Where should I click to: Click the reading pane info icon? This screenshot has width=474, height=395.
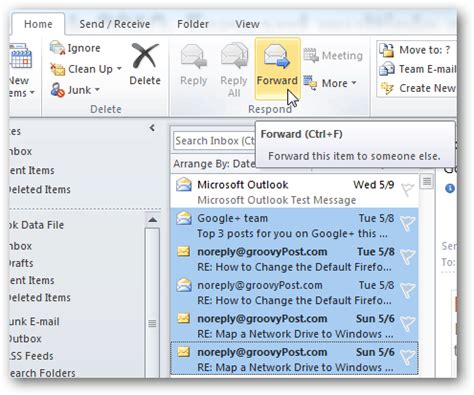pyautogui.click(x=450, y=188)
